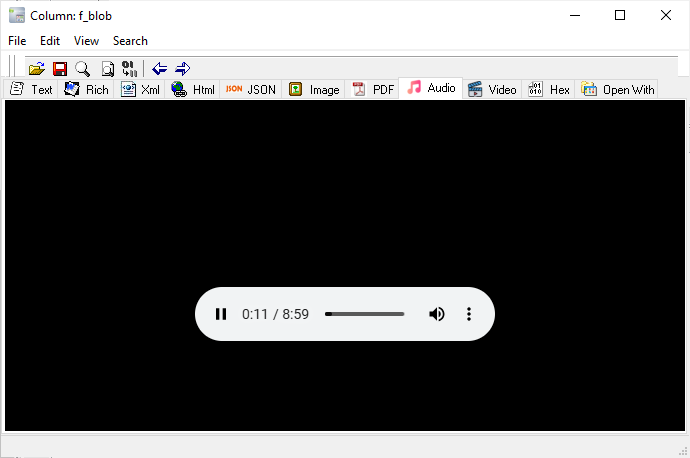Open the View menu
The width and height of the screenshot is (690, 458).
(x=86, y=41)
